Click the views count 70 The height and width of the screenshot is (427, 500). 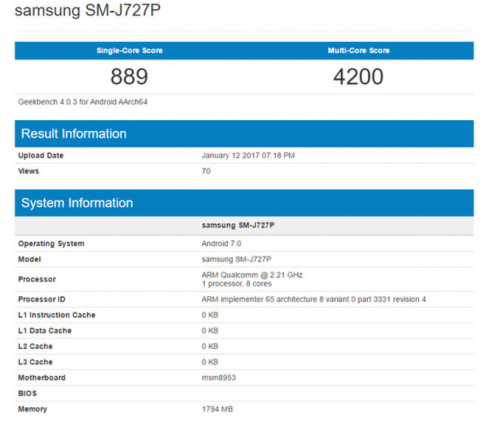206,171
